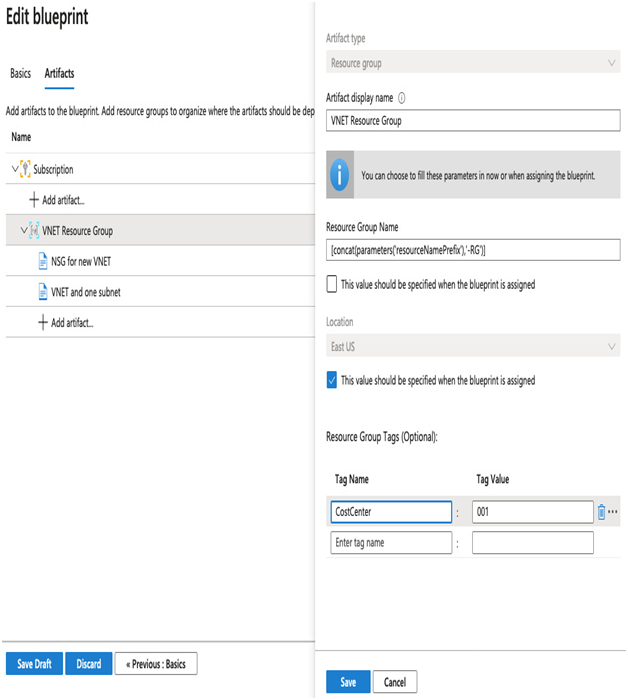
Task: Switch to the Basics tab
Action: click(21, 73)
